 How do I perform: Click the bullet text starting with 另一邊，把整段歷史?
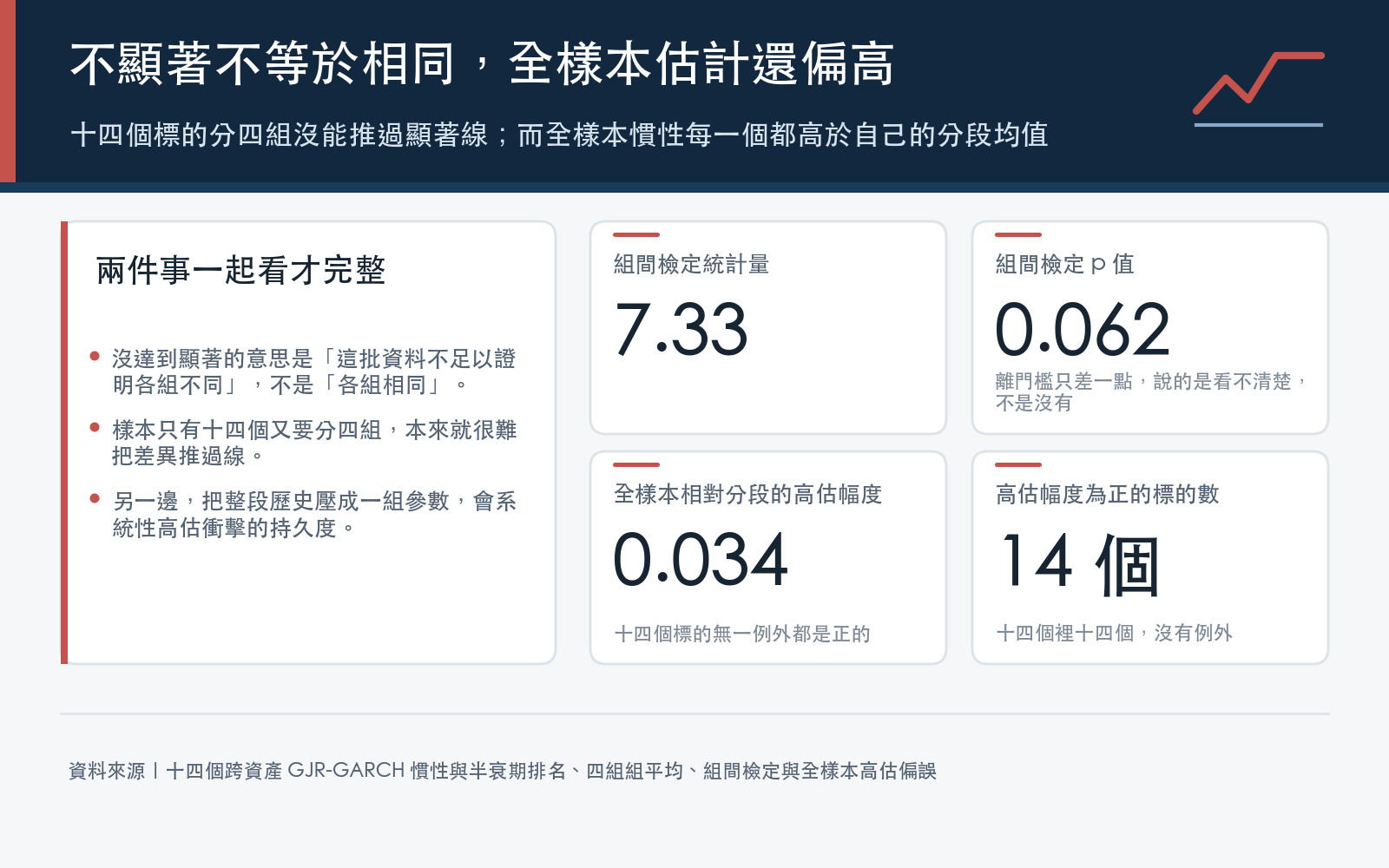tap(314, 514)
